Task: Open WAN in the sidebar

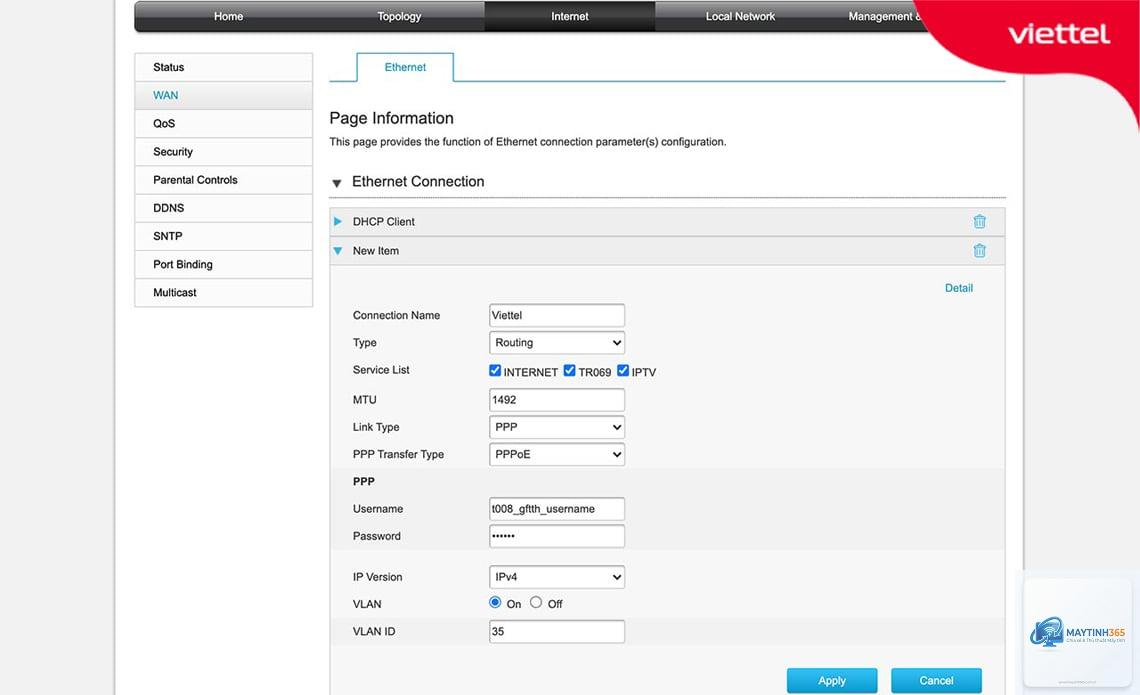Action: pyautogui.click(x=224, y=95)
